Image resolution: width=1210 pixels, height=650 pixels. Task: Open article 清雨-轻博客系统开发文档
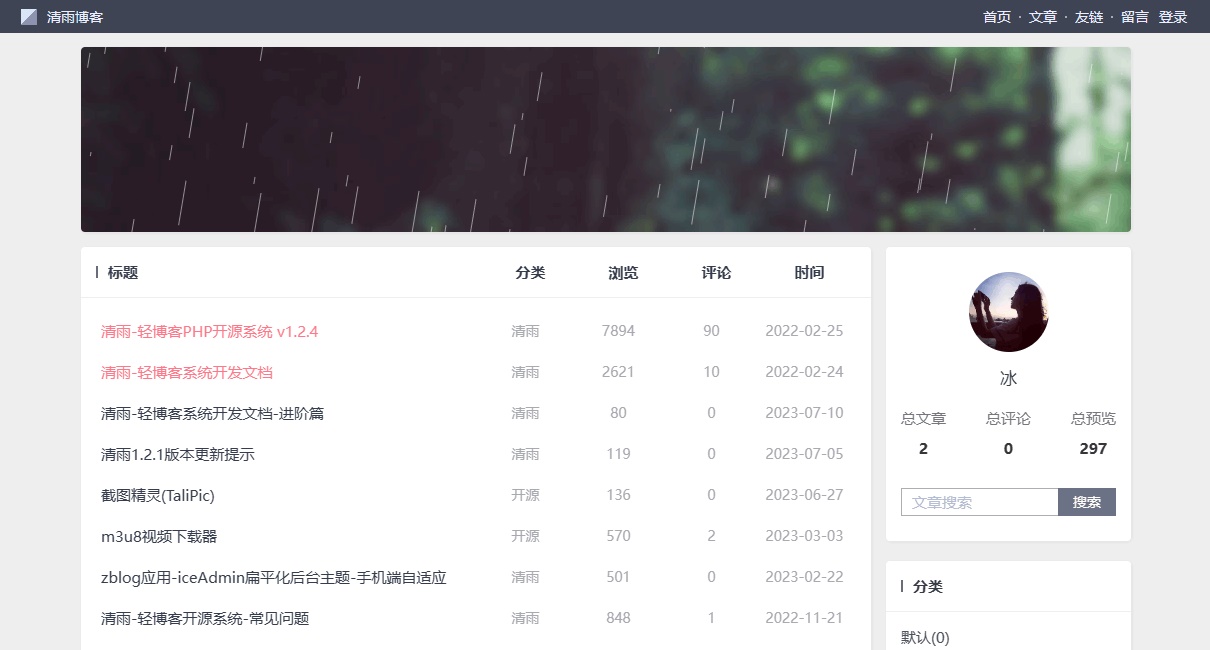(x=185, y=372)
